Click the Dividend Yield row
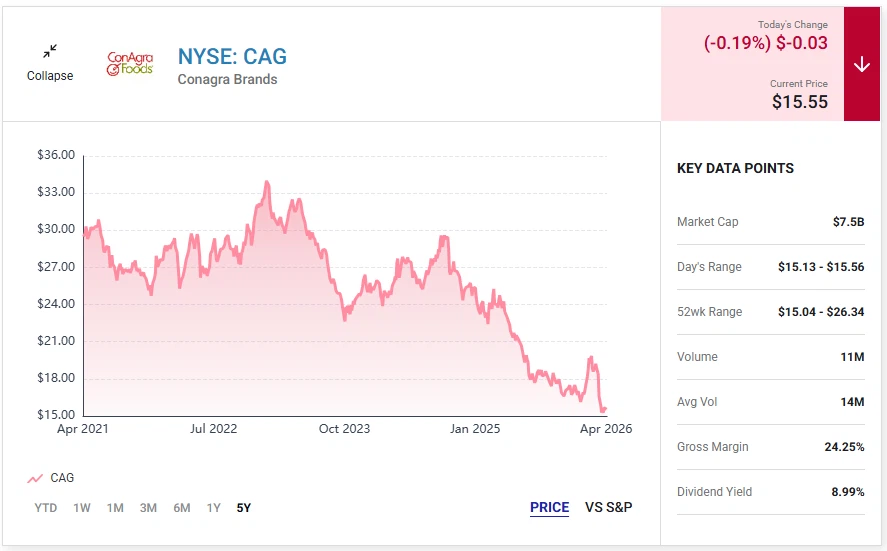The height and width of the screenshot is (551, 887). (x=770, y=492)
